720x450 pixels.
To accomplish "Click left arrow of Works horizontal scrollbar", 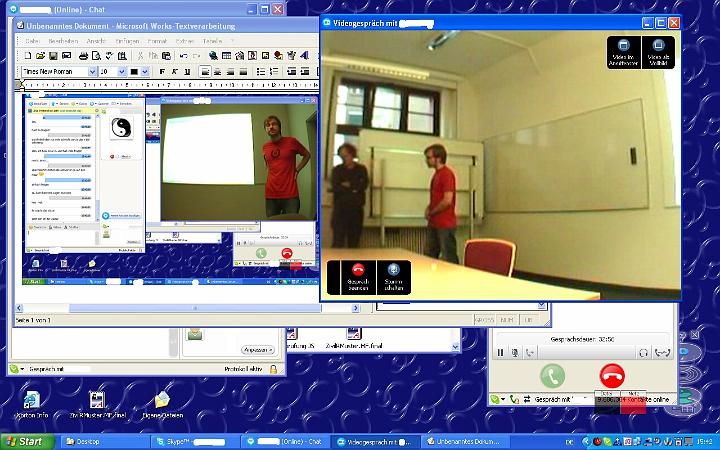I will 19,309.
